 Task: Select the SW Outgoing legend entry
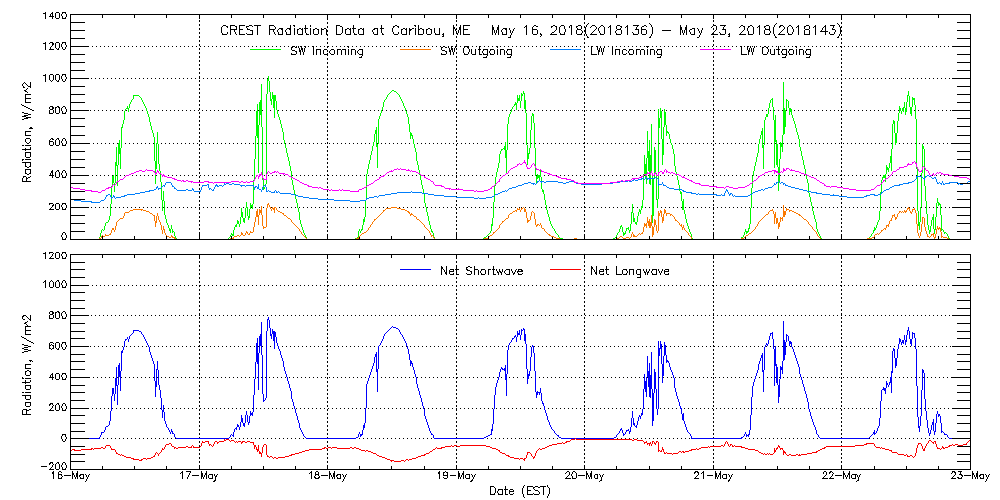click(x=476, y=51)
